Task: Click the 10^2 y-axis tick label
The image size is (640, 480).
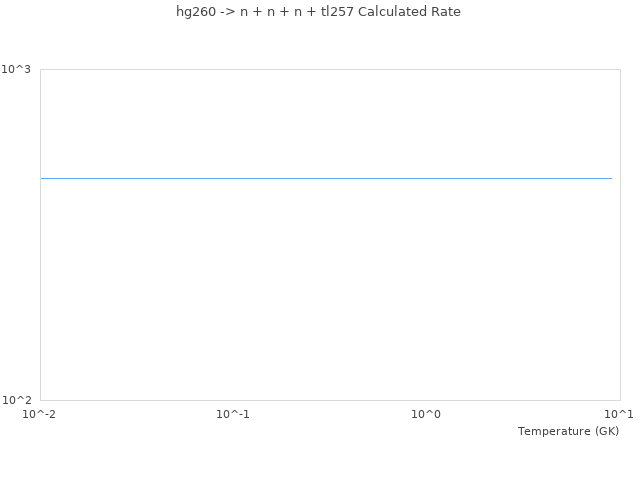Action: click(x=16, y=400)
